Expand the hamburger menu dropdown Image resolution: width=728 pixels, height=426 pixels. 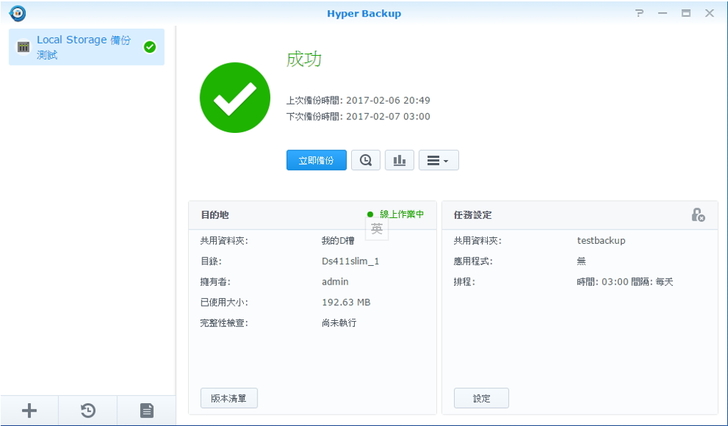(437, 160)
